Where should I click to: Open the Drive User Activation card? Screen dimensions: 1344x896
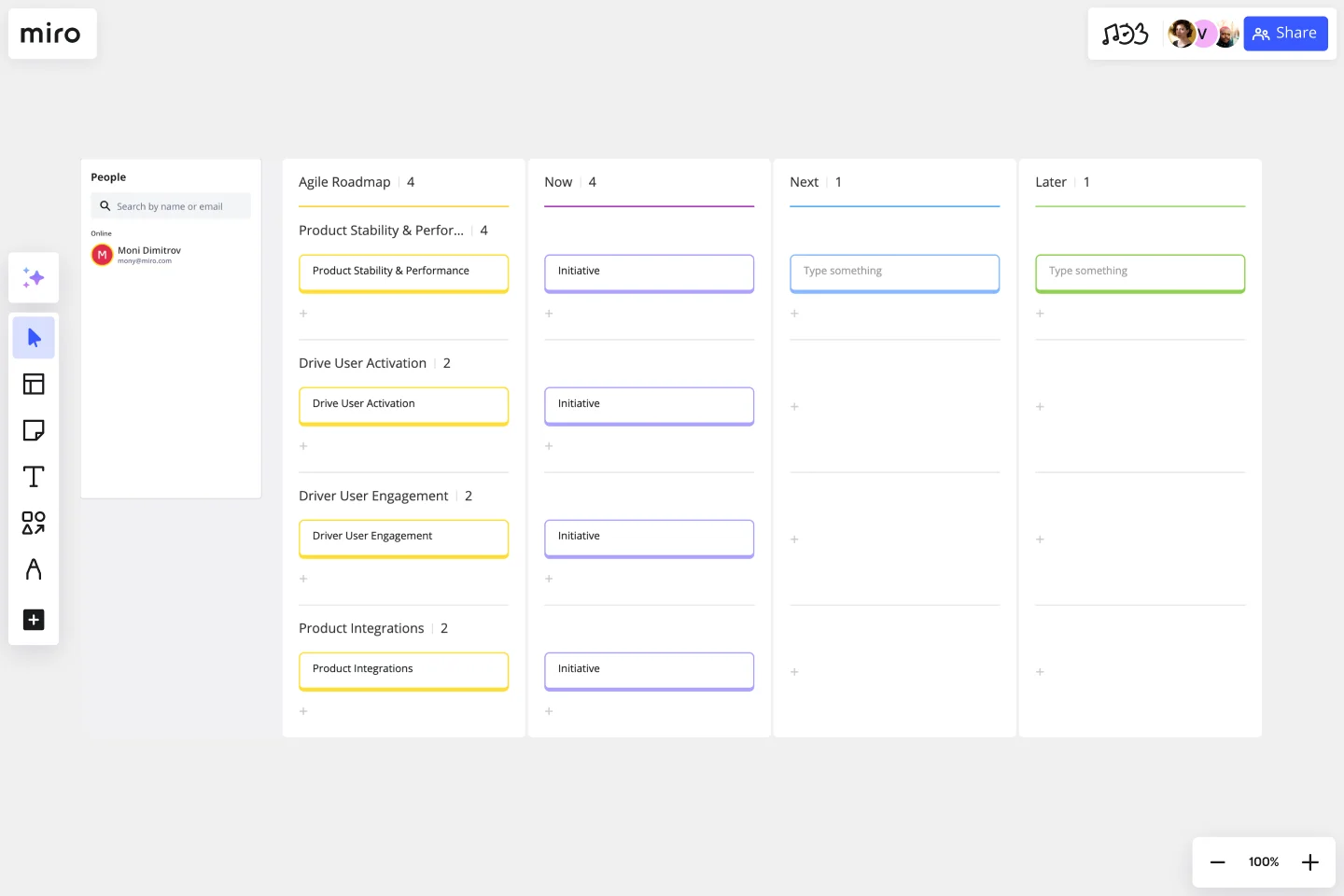pyautogui.click(x=403, y=406)
